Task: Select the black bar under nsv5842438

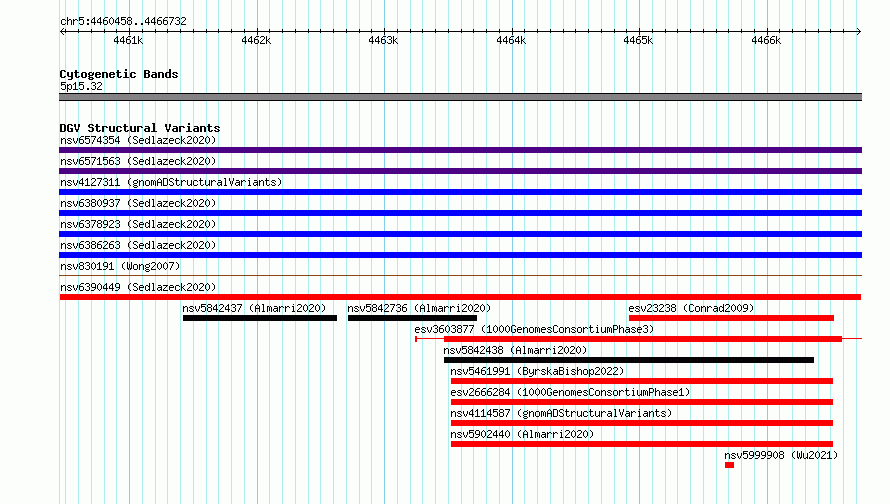Action: click(x=629, y=360)
